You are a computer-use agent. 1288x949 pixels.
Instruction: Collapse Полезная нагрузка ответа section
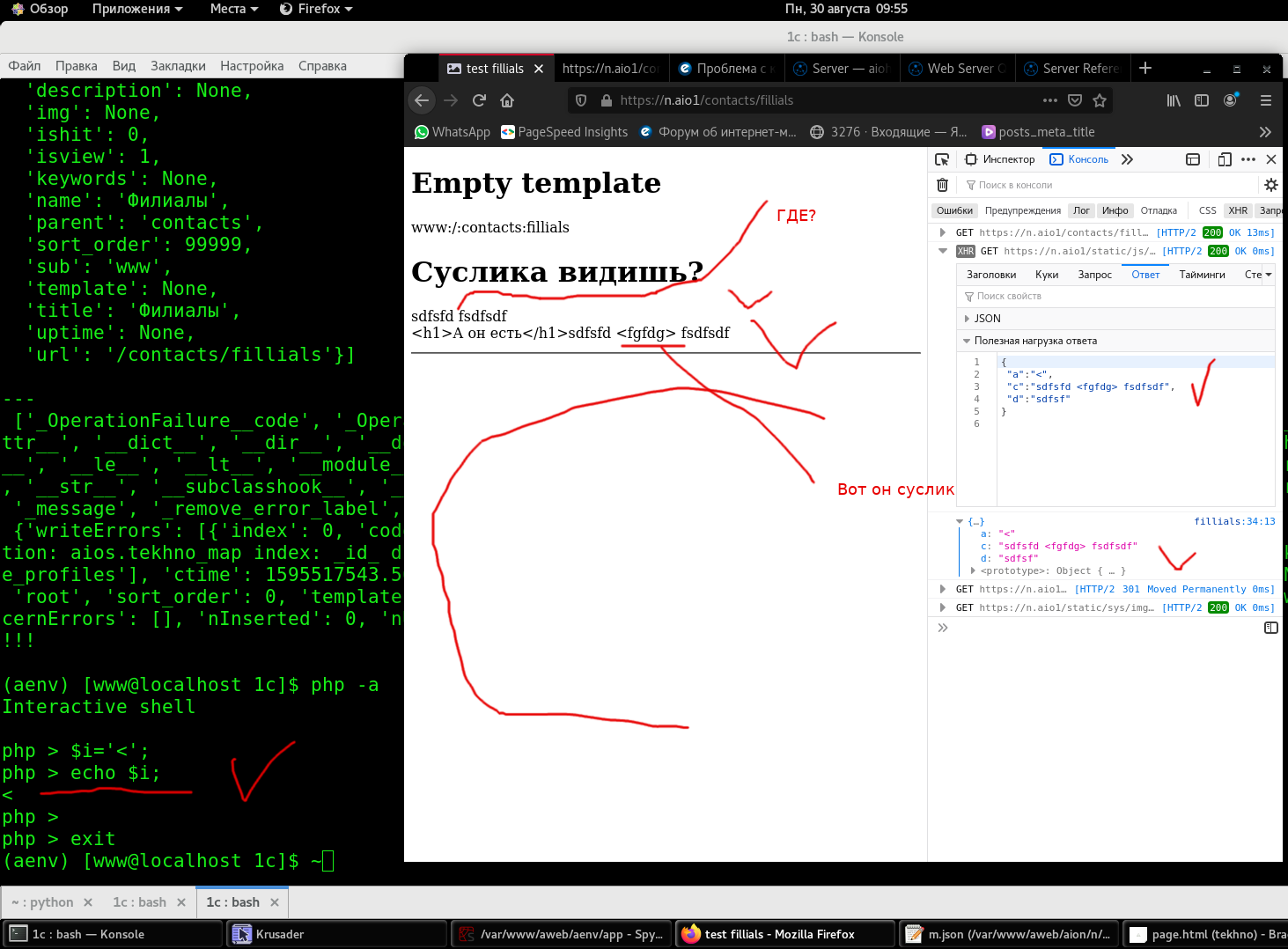967,341
